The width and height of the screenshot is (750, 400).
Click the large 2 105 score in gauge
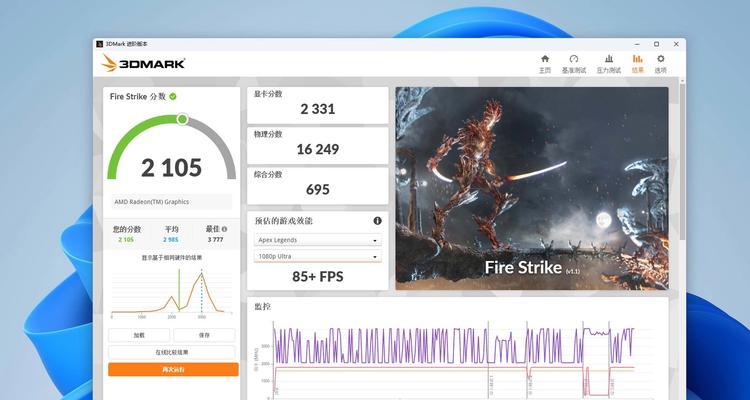(171, 168)
